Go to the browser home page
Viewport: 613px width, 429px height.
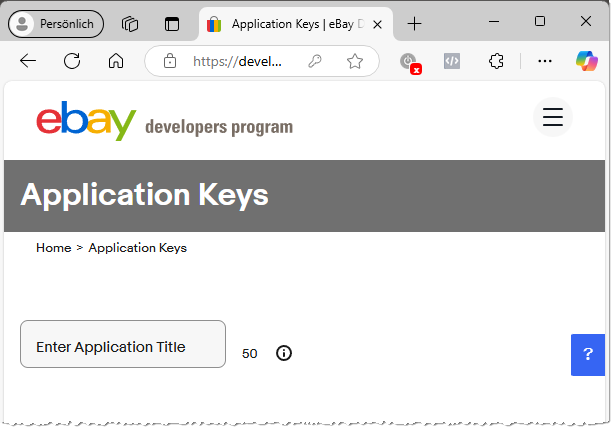point(116,61)
